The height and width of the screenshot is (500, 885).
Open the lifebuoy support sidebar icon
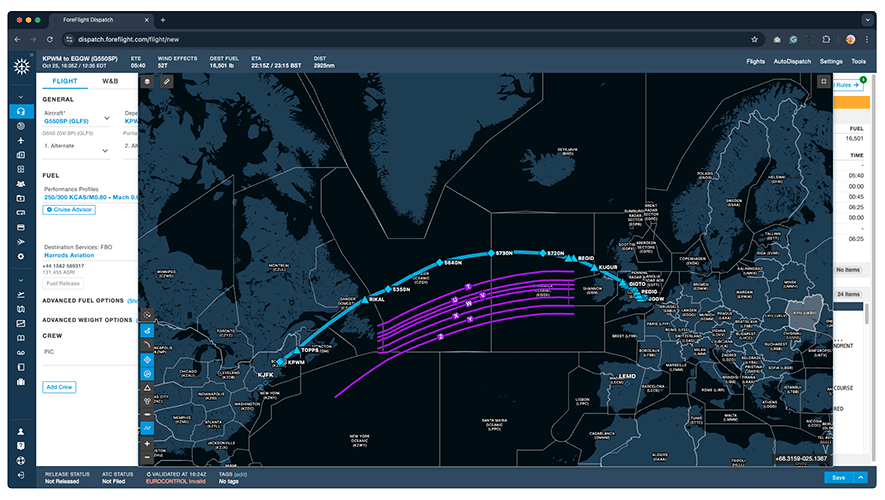[x=21, y=460]
